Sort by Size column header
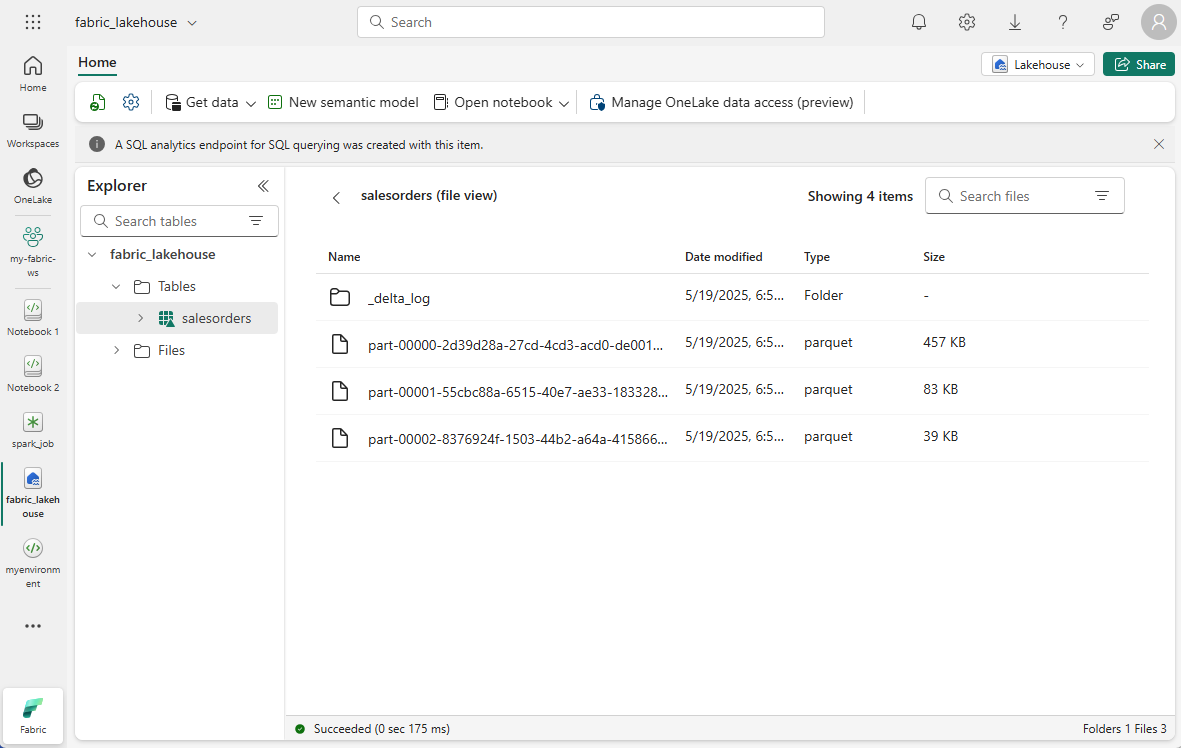Viewport: 1181px width, 748px height. (x=933, y=257)
